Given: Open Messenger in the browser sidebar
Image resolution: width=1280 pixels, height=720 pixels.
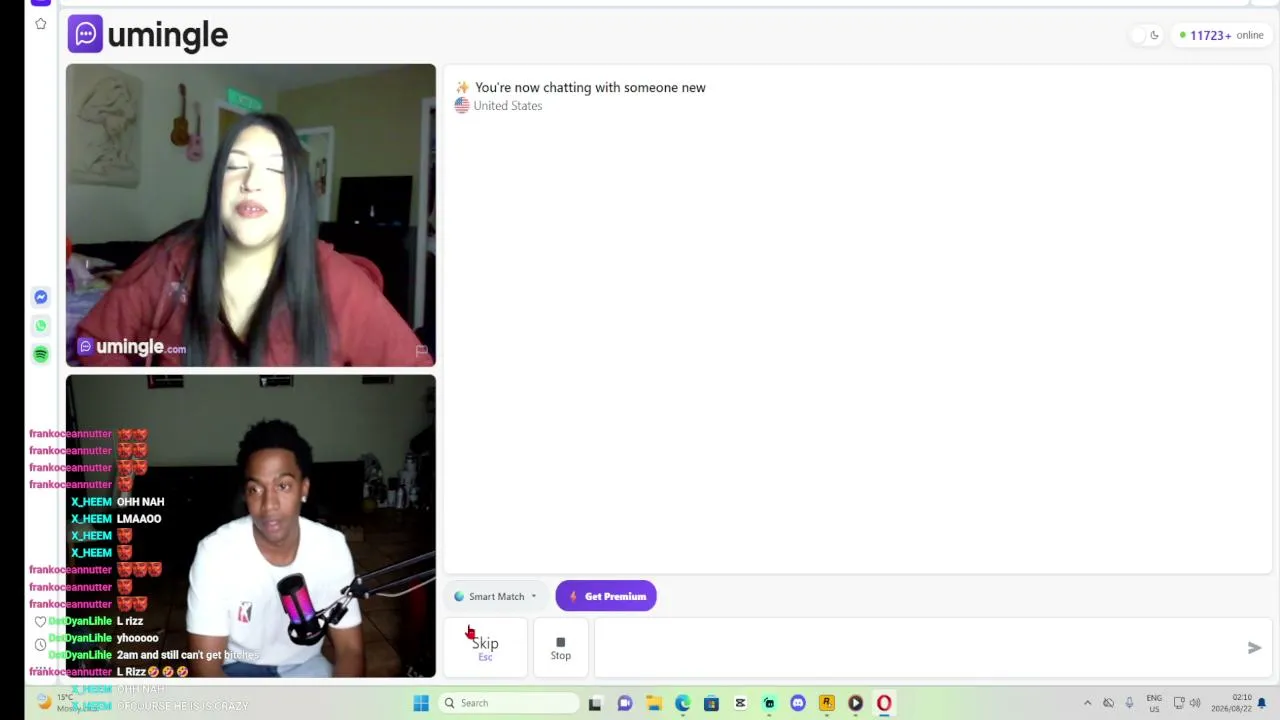Looking at the screenshot, I should coord(41,297).
